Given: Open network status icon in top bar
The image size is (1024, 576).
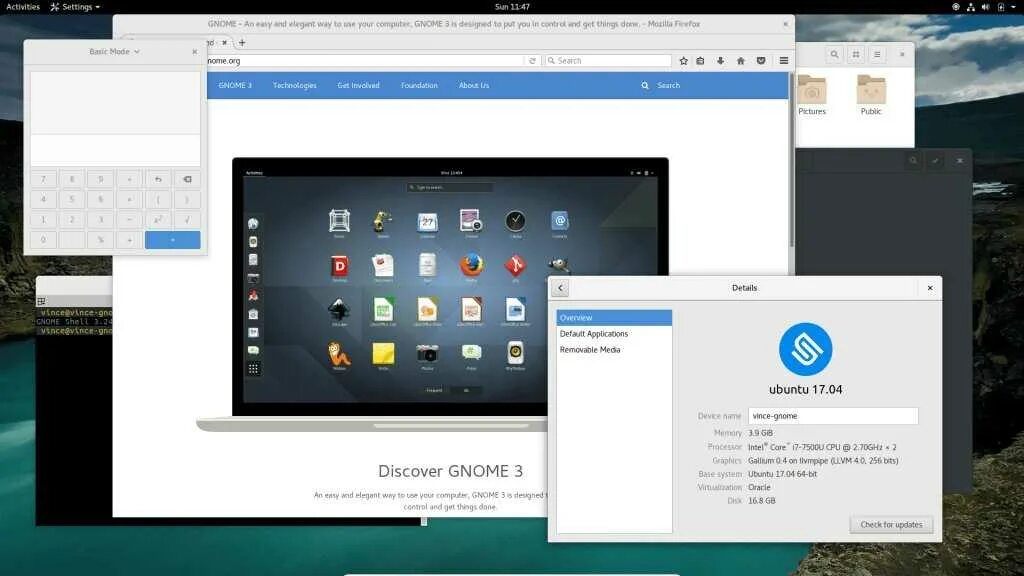Looking at the screenshot, I should click(970, 7).
